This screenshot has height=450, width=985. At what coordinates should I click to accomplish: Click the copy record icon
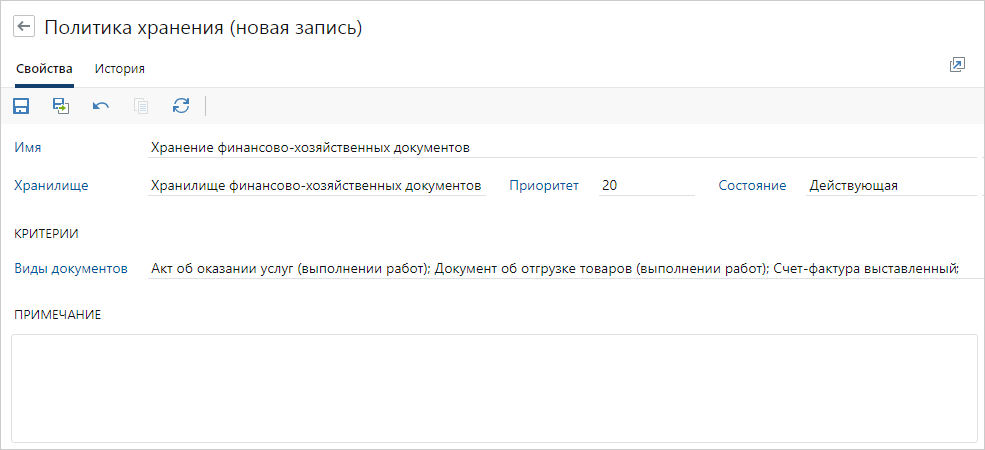[x=141, y=106]
